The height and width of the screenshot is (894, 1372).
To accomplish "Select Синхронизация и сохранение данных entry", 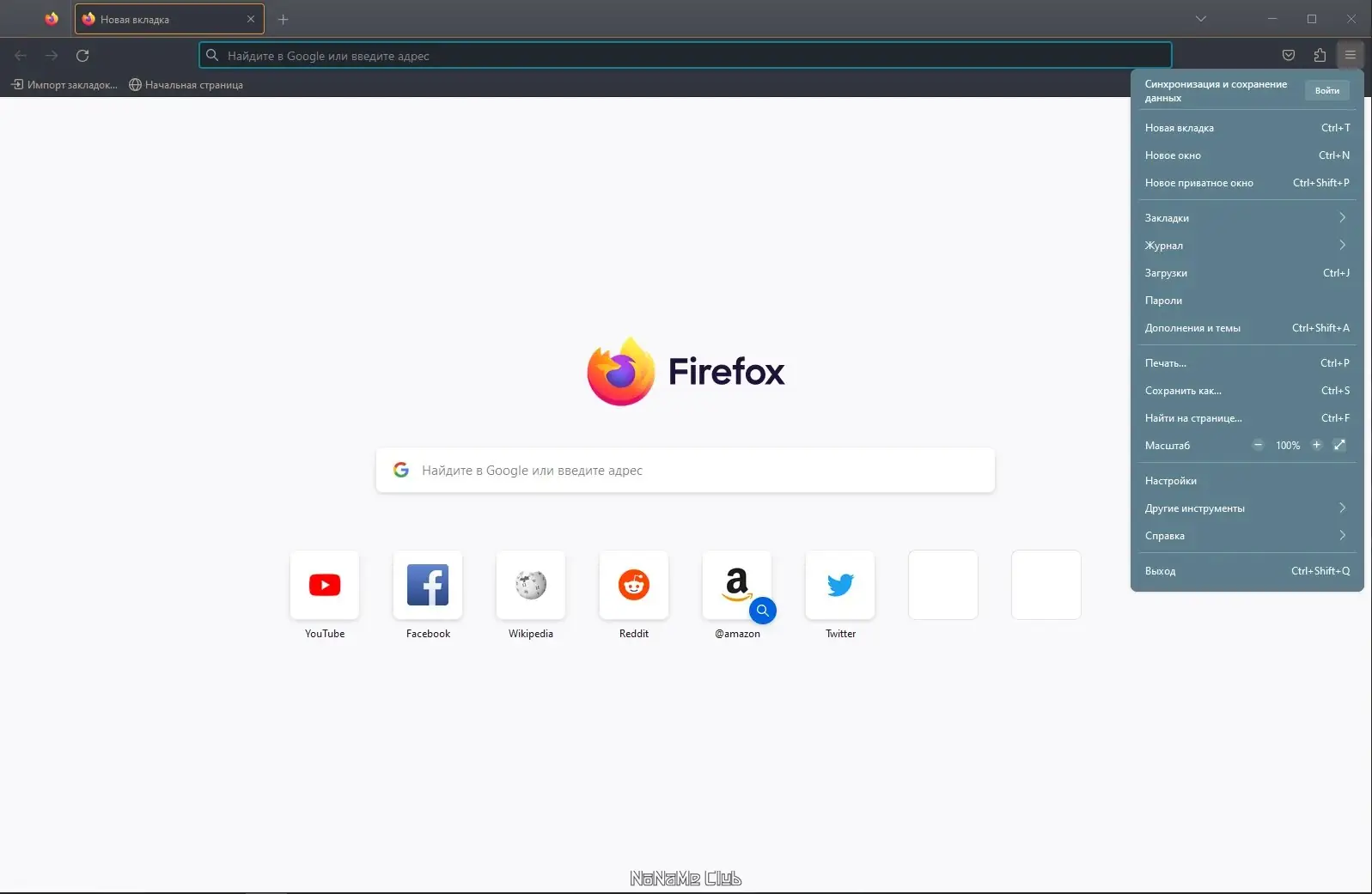I will click(x=1216, y=91).
